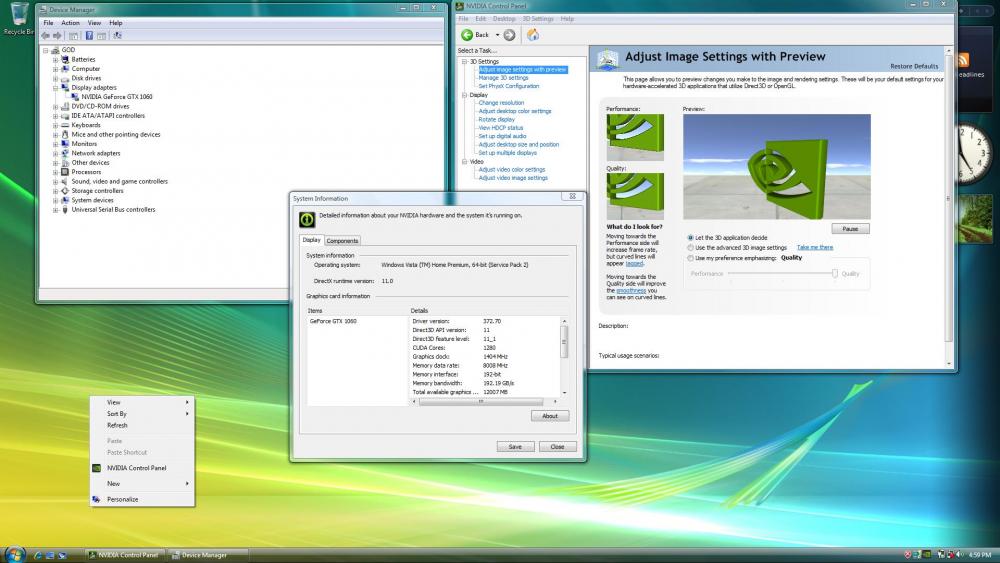This screenshot has width=1000, height=563.
Task: Open the Back button dropdown arrow in NVIDIA panel
Action: click(x=497, y=35)
